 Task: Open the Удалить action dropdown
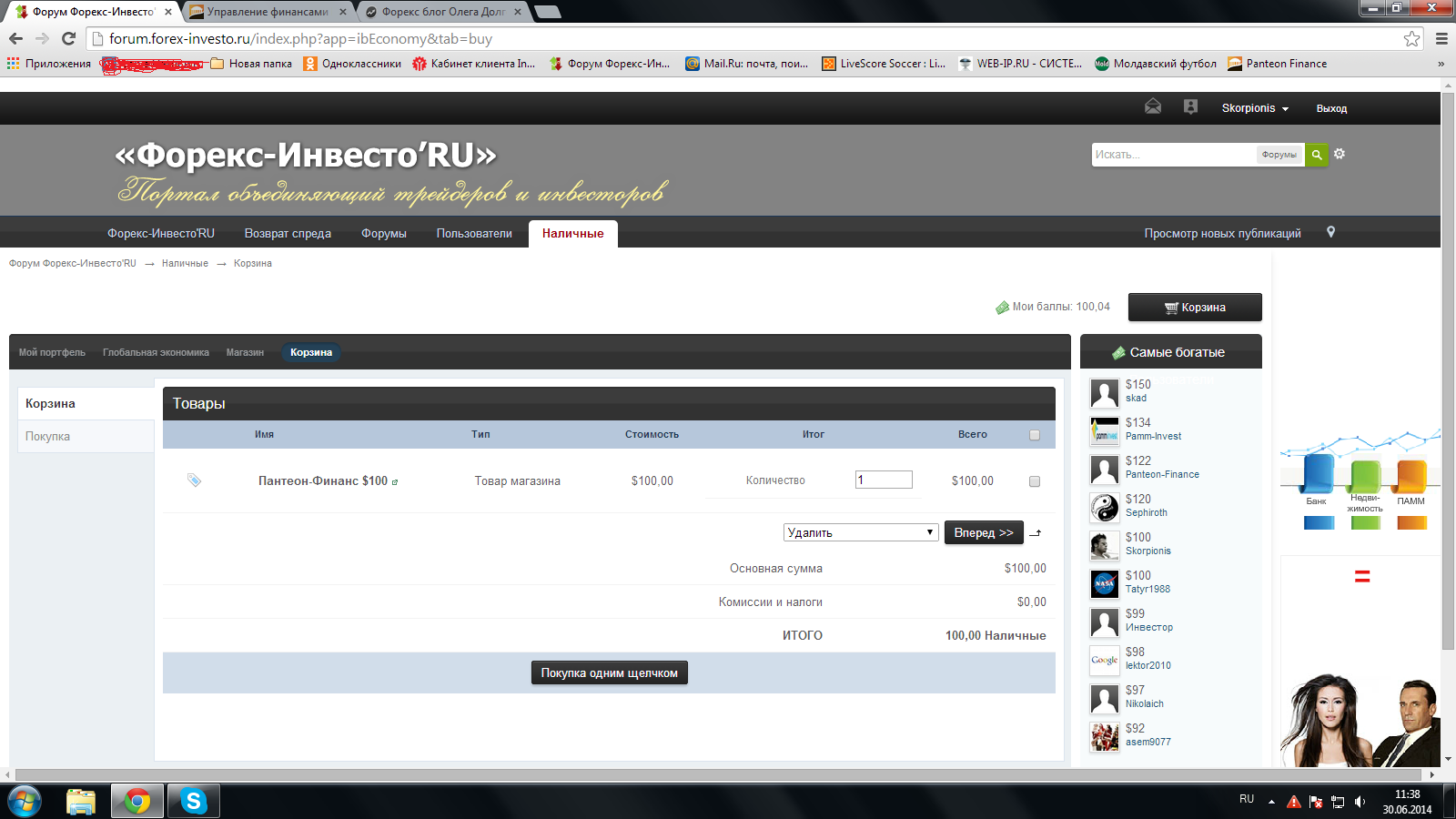[860, 532]
